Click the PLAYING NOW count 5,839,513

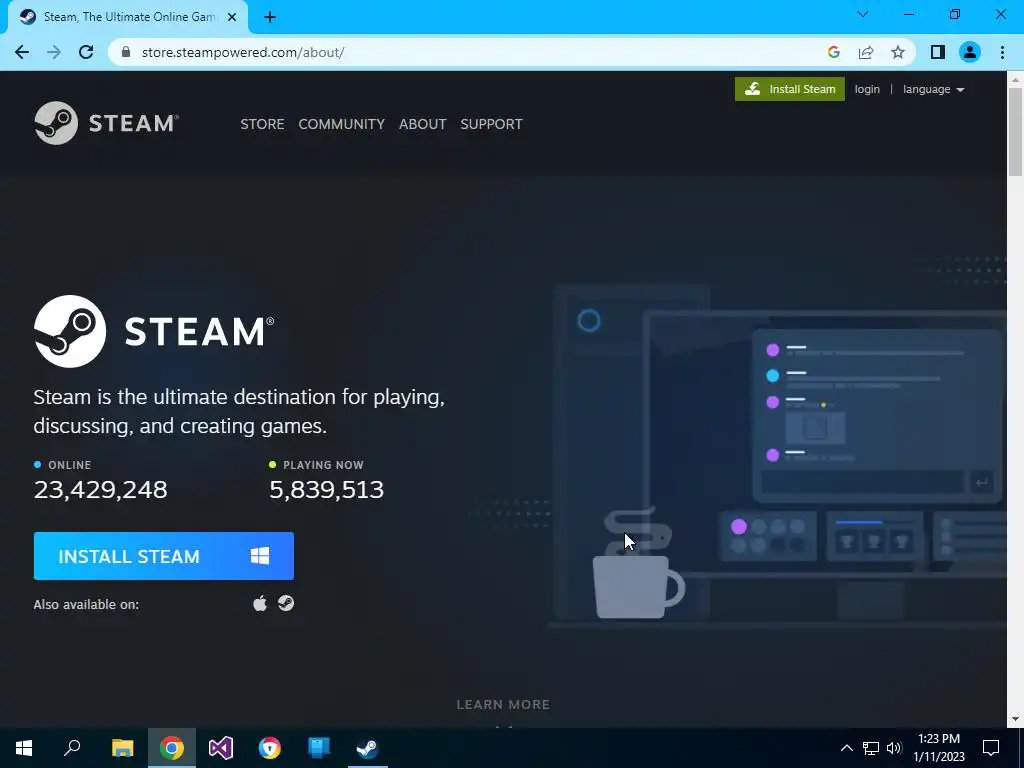327,489
